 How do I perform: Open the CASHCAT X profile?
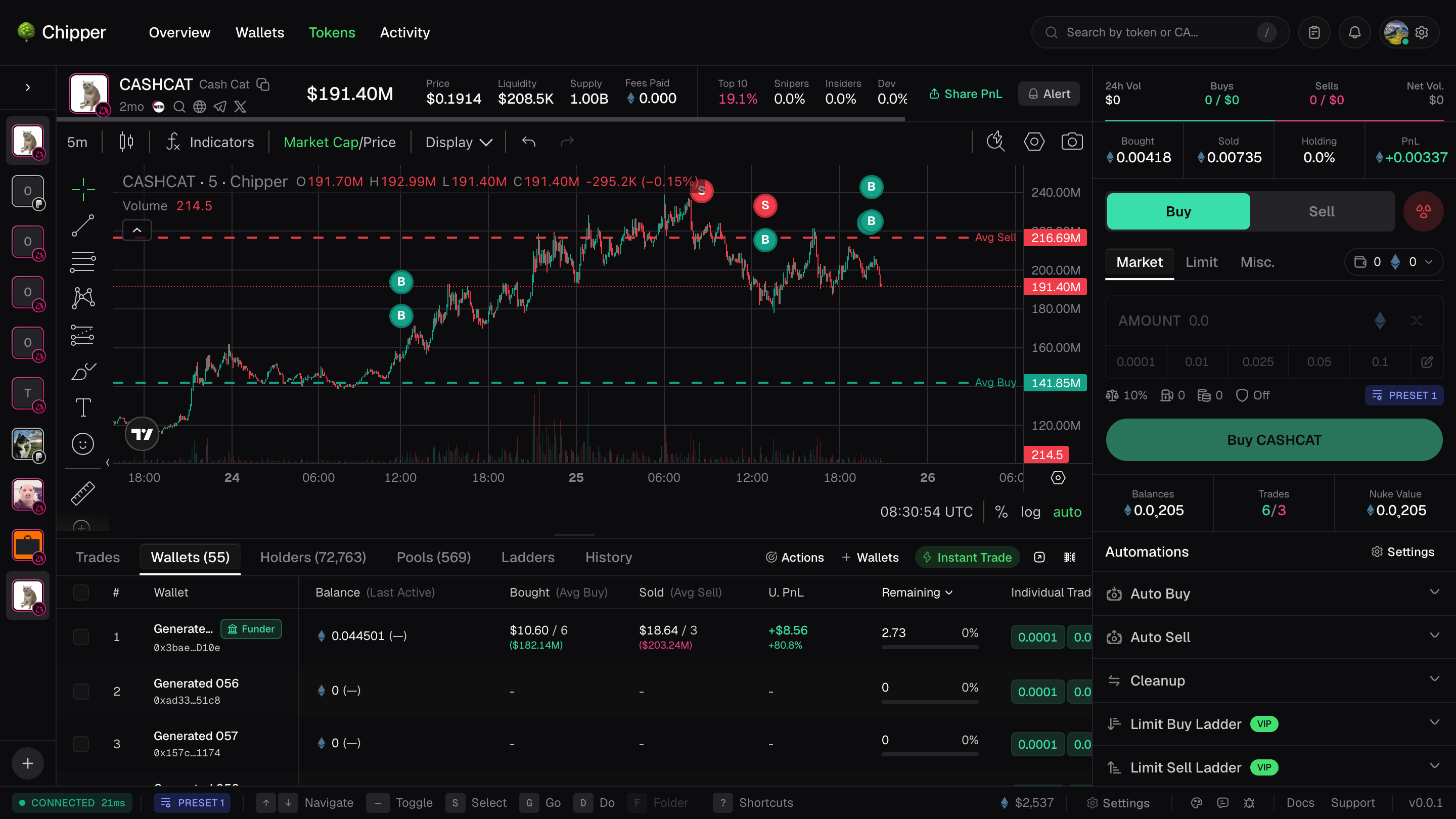point(240,107)
